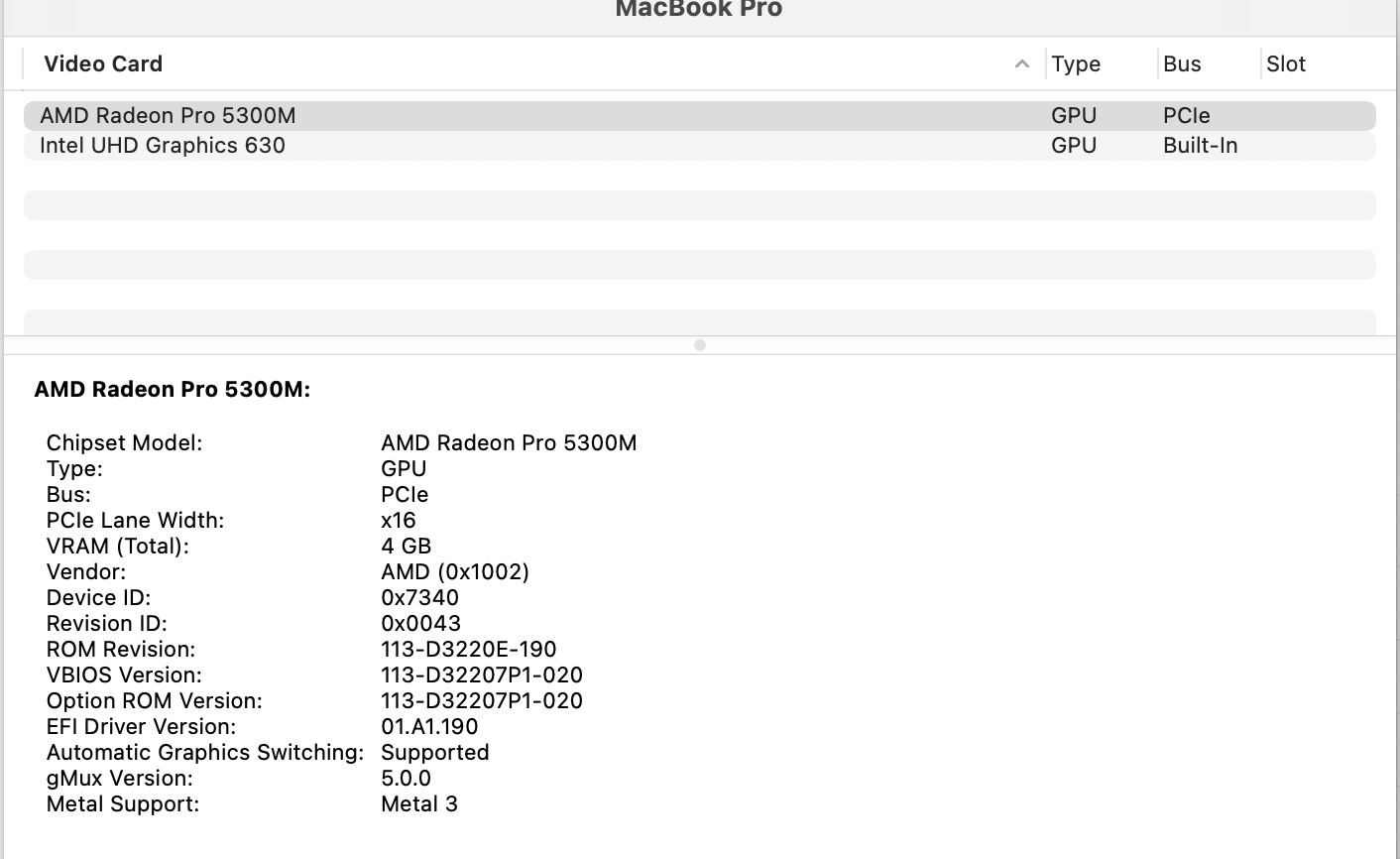Click the Video Card sort arrow icon

(1022, 64)
